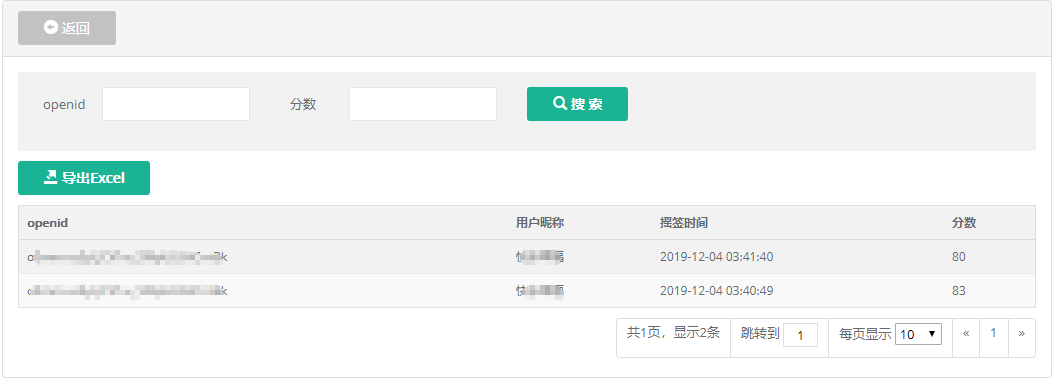The image size is (1057, 384).
Task: Click the export icon beside 导出Excel
Action: 51,177
